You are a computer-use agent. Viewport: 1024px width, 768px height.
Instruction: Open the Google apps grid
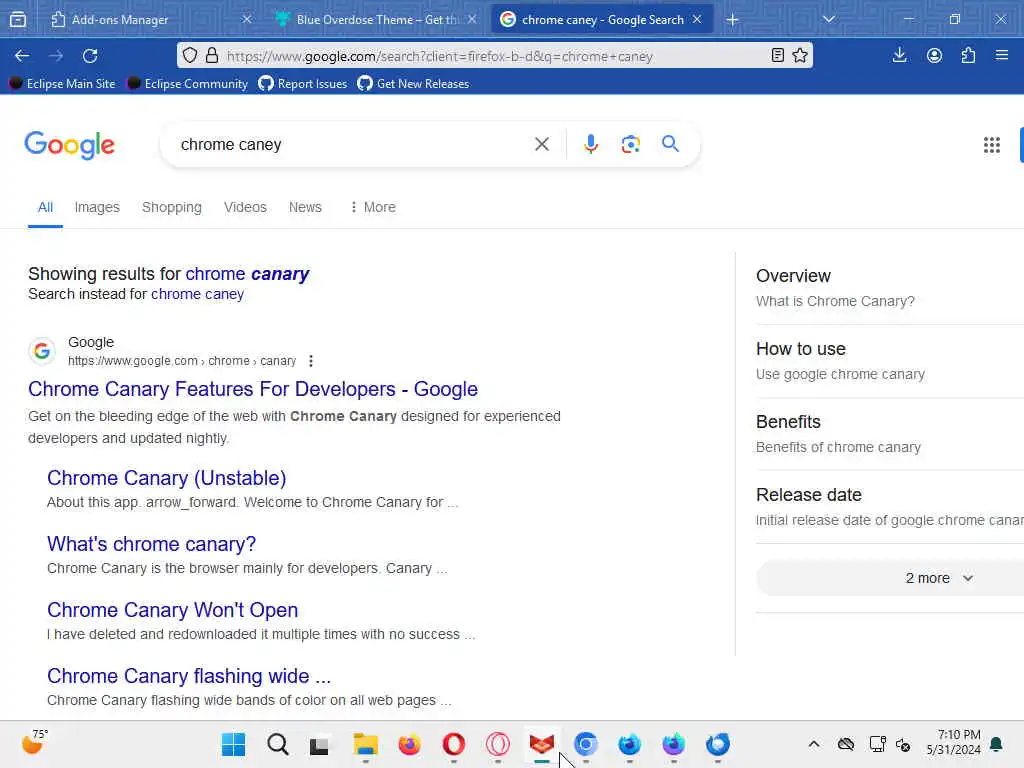coord(991,145)
